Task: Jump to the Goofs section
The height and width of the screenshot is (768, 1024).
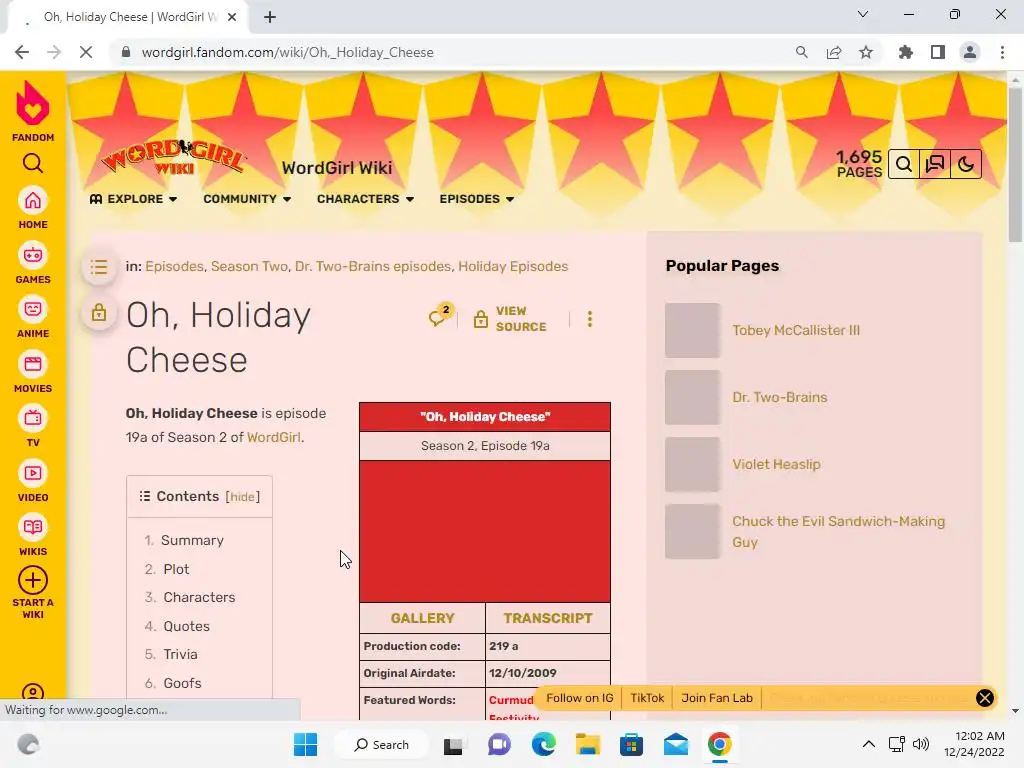Action: click(x=182, y=683)
